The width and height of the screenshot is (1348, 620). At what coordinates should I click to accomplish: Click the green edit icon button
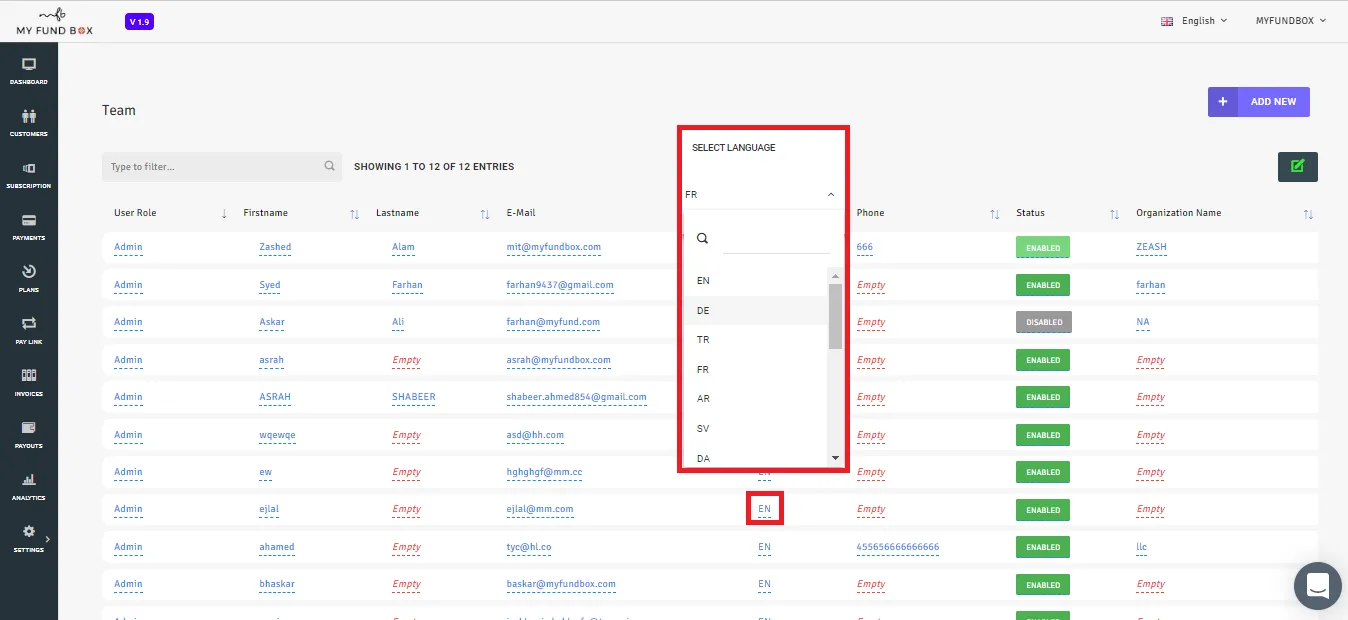(1298, 167)
